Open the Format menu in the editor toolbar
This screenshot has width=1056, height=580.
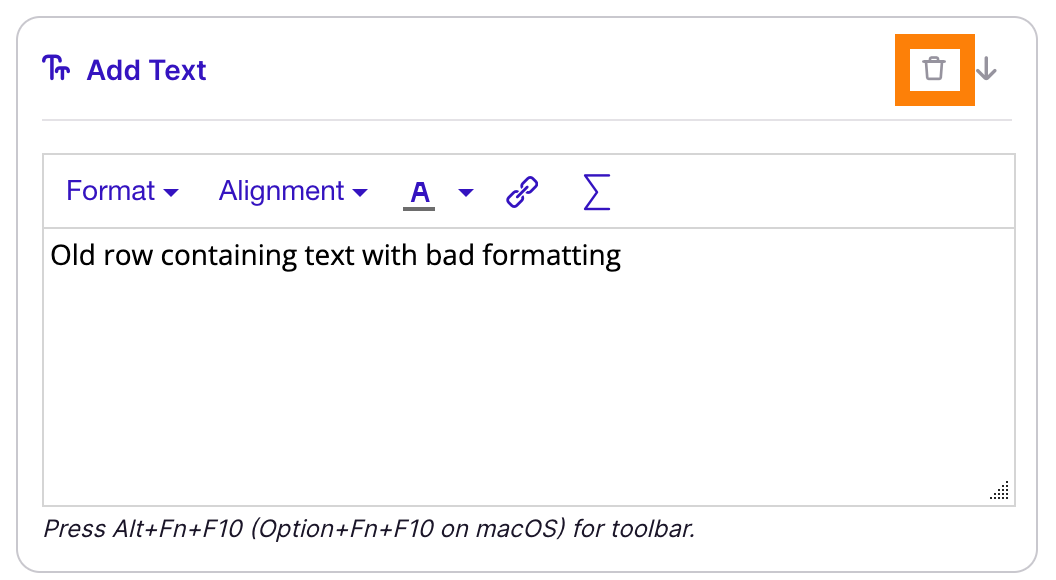pyautogui.click(x=122, y=190)
